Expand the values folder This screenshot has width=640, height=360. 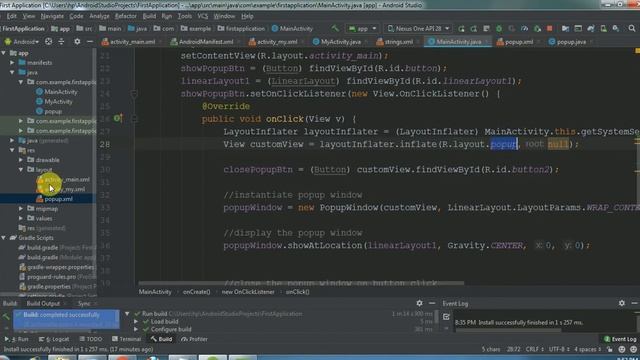click(21, 218)
